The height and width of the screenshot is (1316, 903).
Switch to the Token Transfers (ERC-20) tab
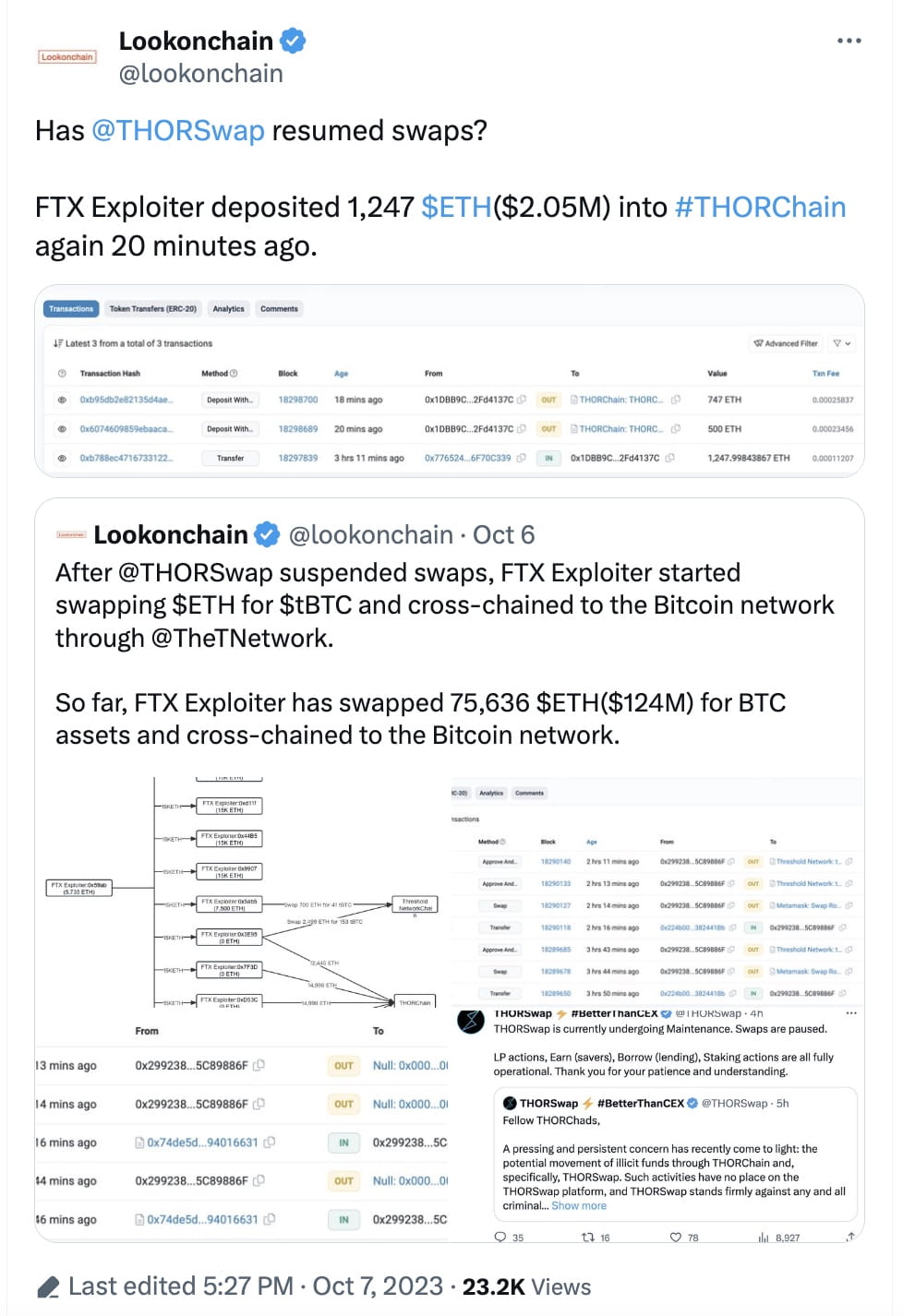[152, 308]
